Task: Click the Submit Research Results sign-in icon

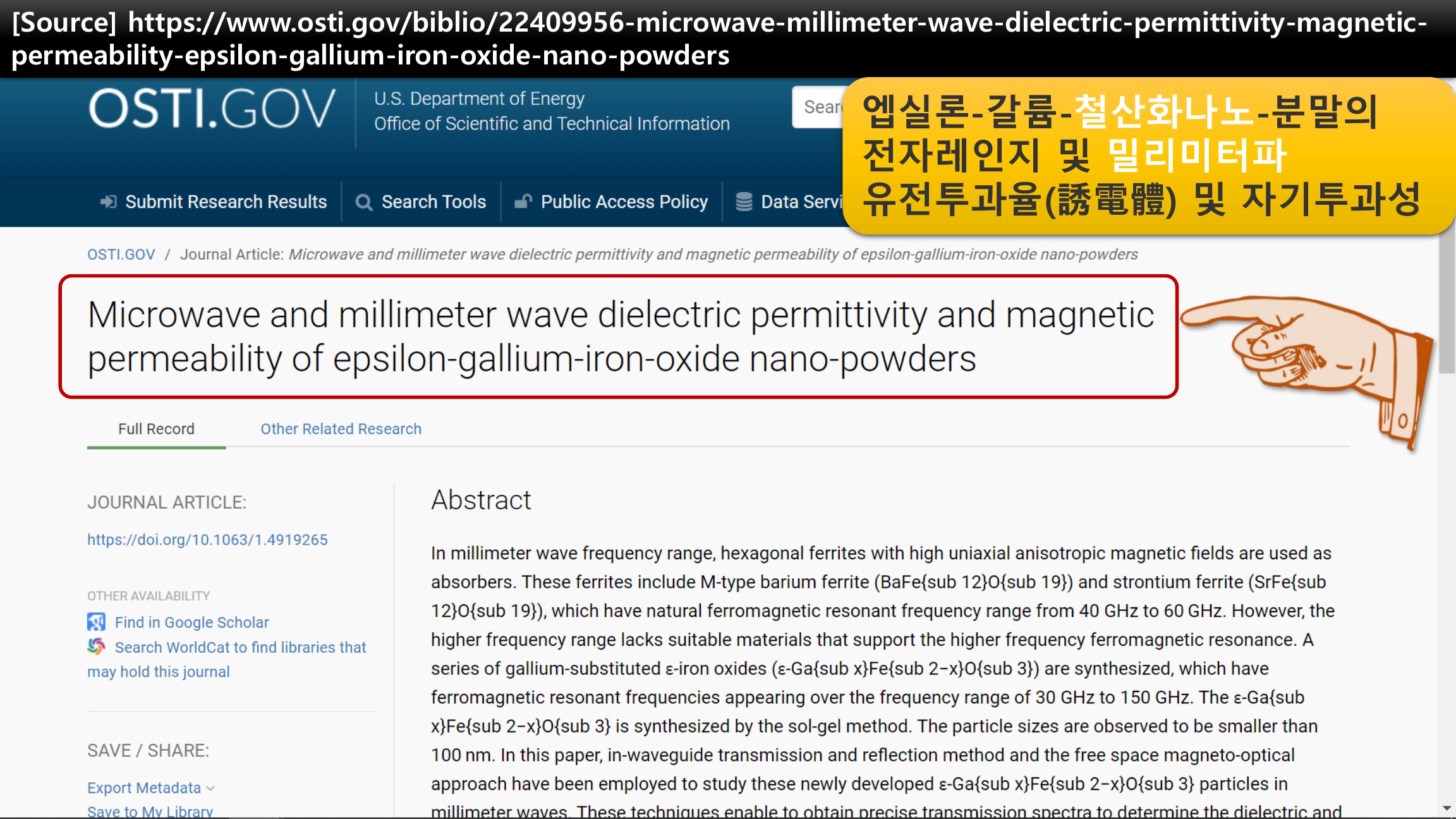Action: point(108,202)
